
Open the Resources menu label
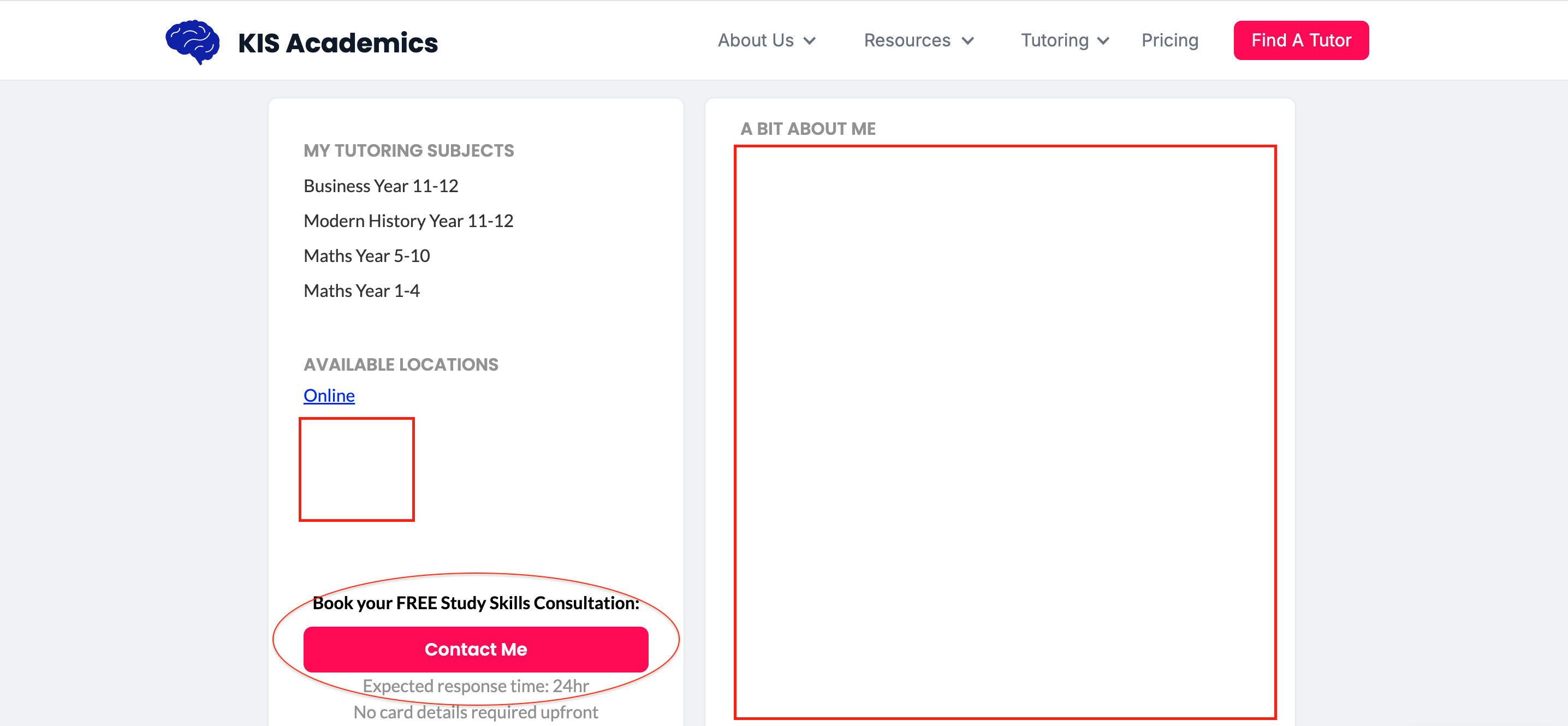tap(907, 40)
